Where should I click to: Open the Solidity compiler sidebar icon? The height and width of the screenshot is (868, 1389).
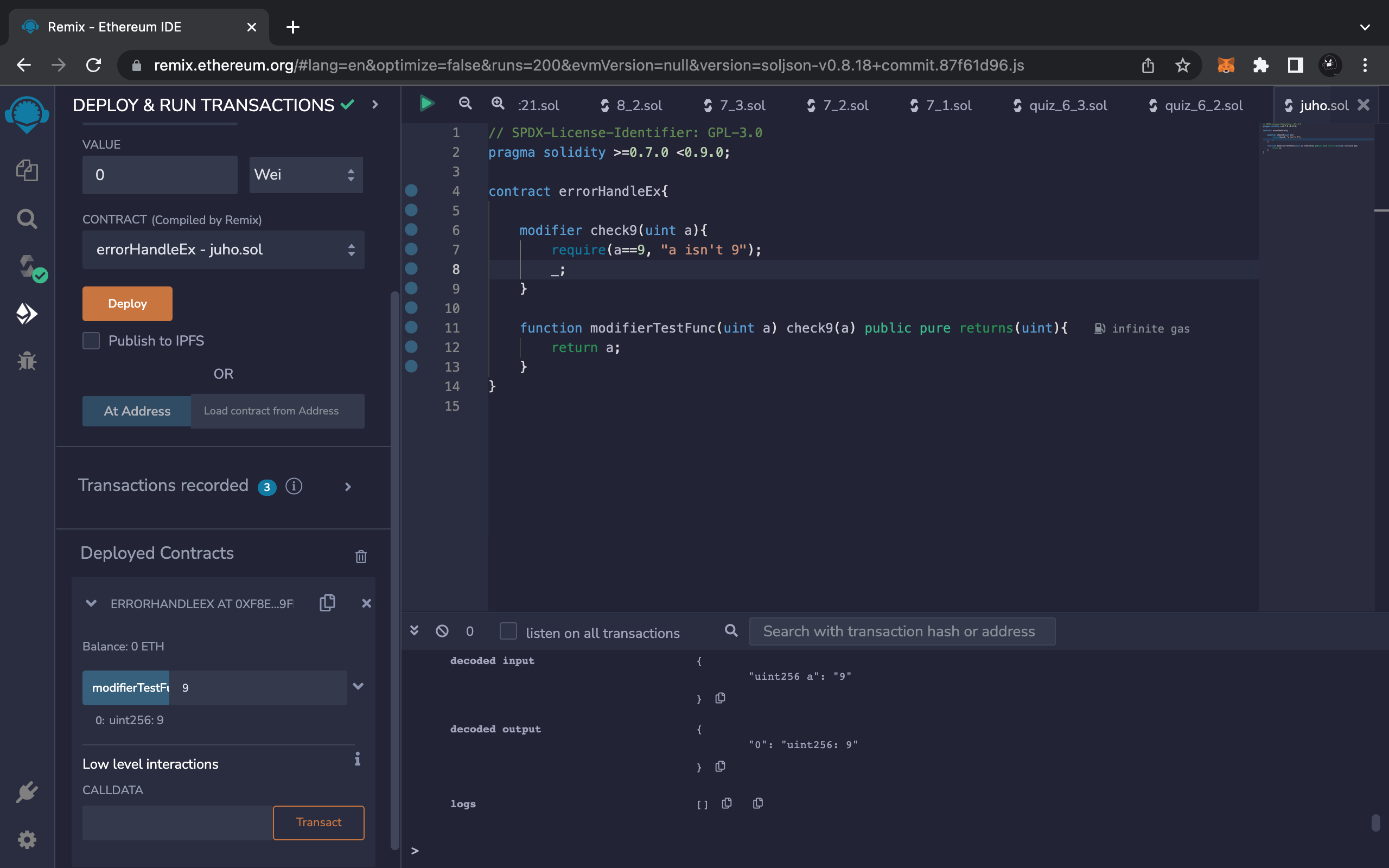click(27, 266)
